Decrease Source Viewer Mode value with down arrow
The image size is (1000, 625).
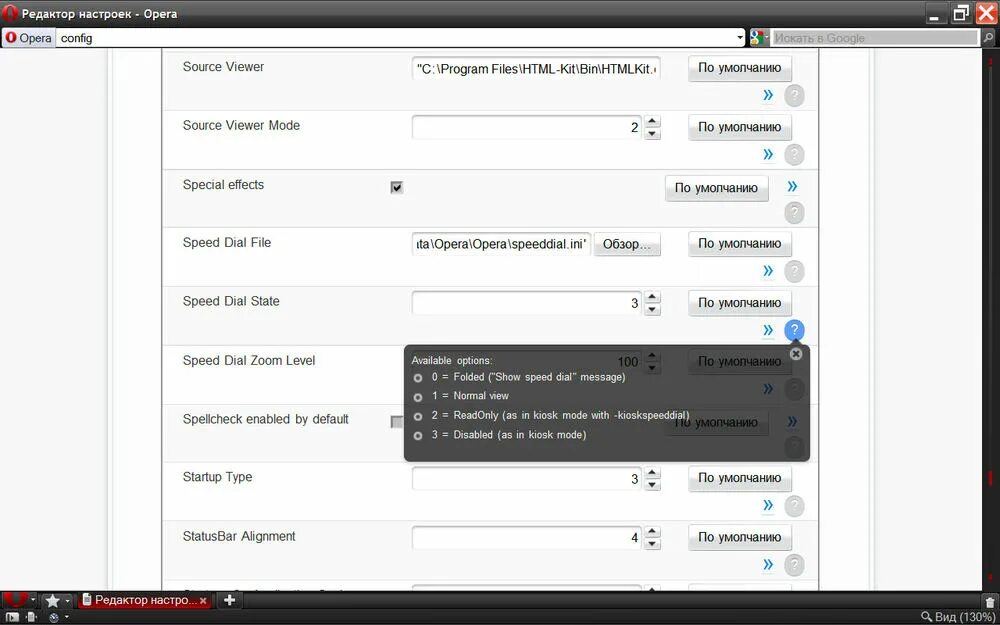(x=652, y=133)
